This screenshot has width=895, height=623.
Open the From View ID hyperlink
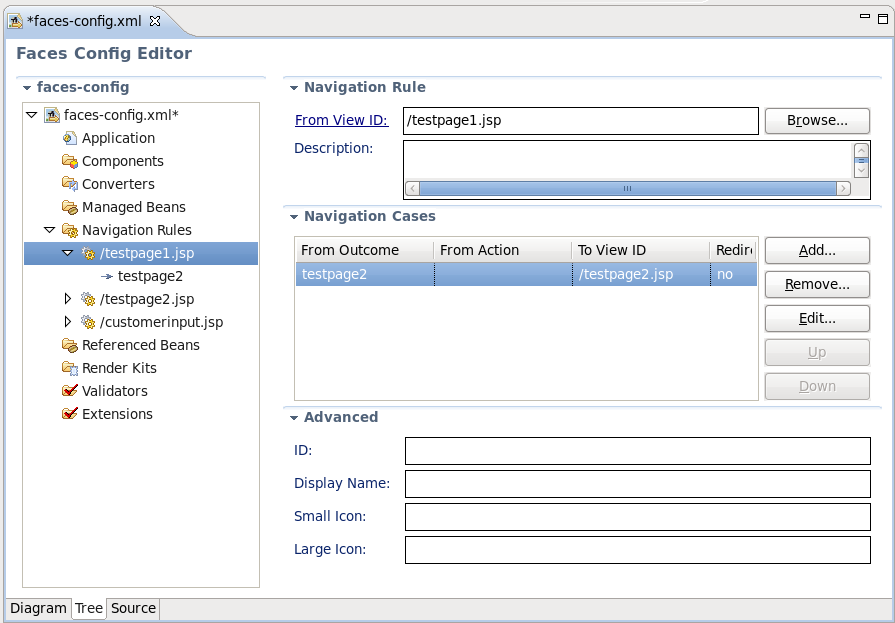click(x=342, y=119)
